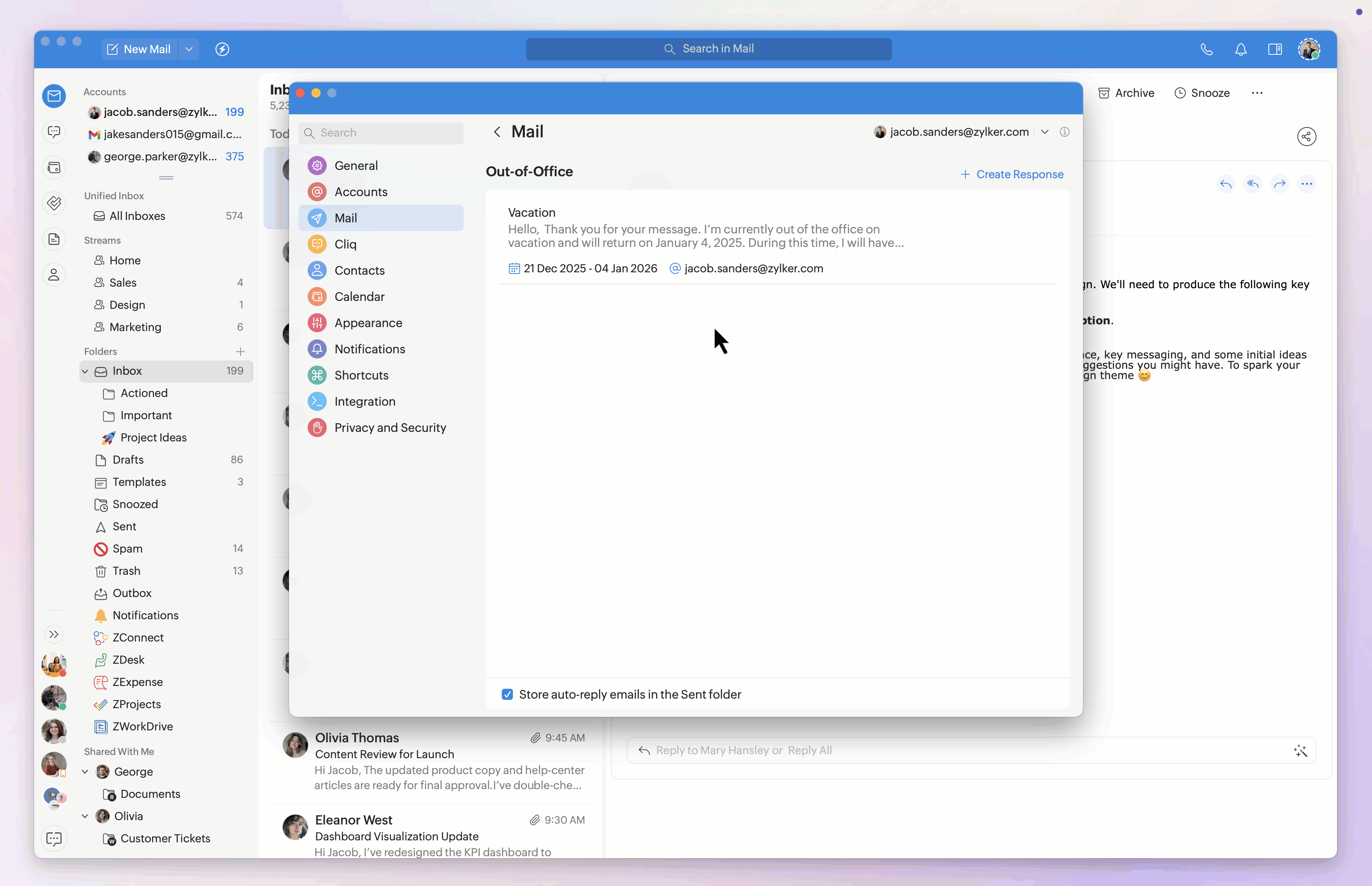Toggle the right panel layout icon

pyautogui.click(x=1275, y=50)
